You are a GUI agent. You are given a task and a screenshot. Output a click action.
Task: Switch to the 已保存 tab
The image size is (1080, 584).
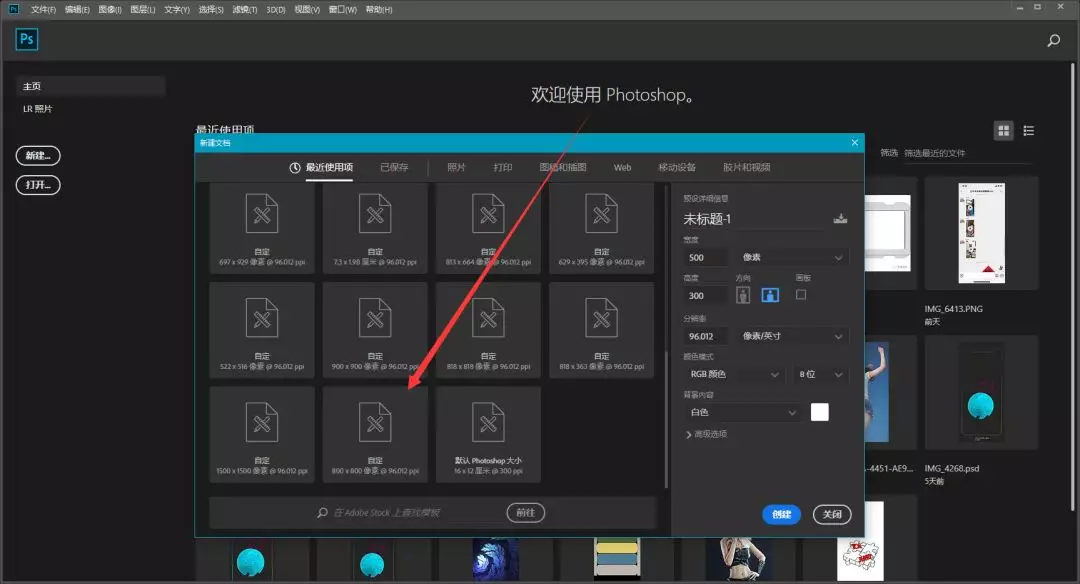coord(394,167)
